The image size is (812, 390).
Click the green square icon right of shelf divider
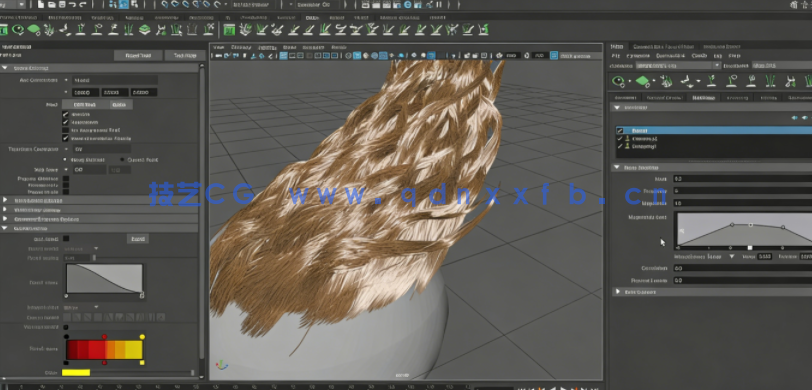point(229,30)
